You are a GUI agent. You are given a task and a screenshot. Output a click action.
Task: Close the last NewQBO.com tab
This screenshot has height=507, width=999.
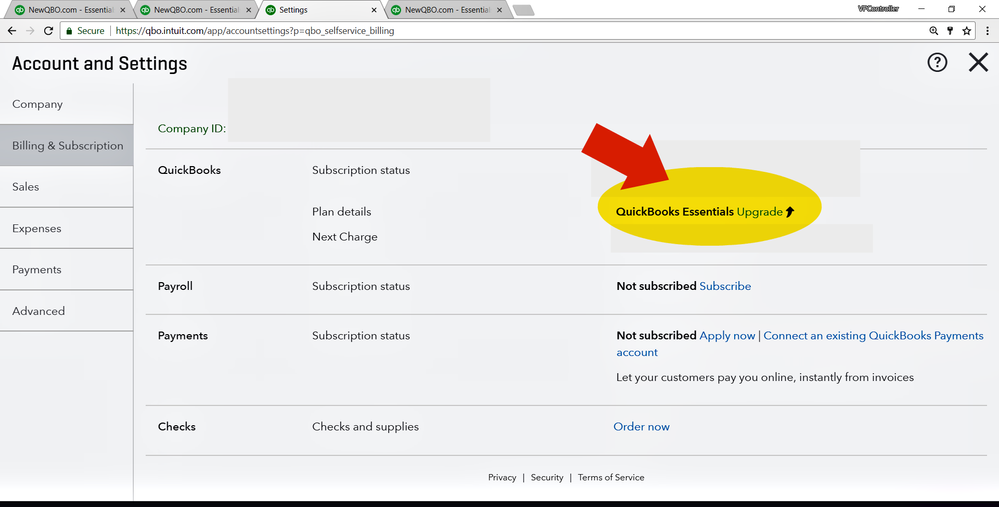pyautogui.click(x=500, y=10)
